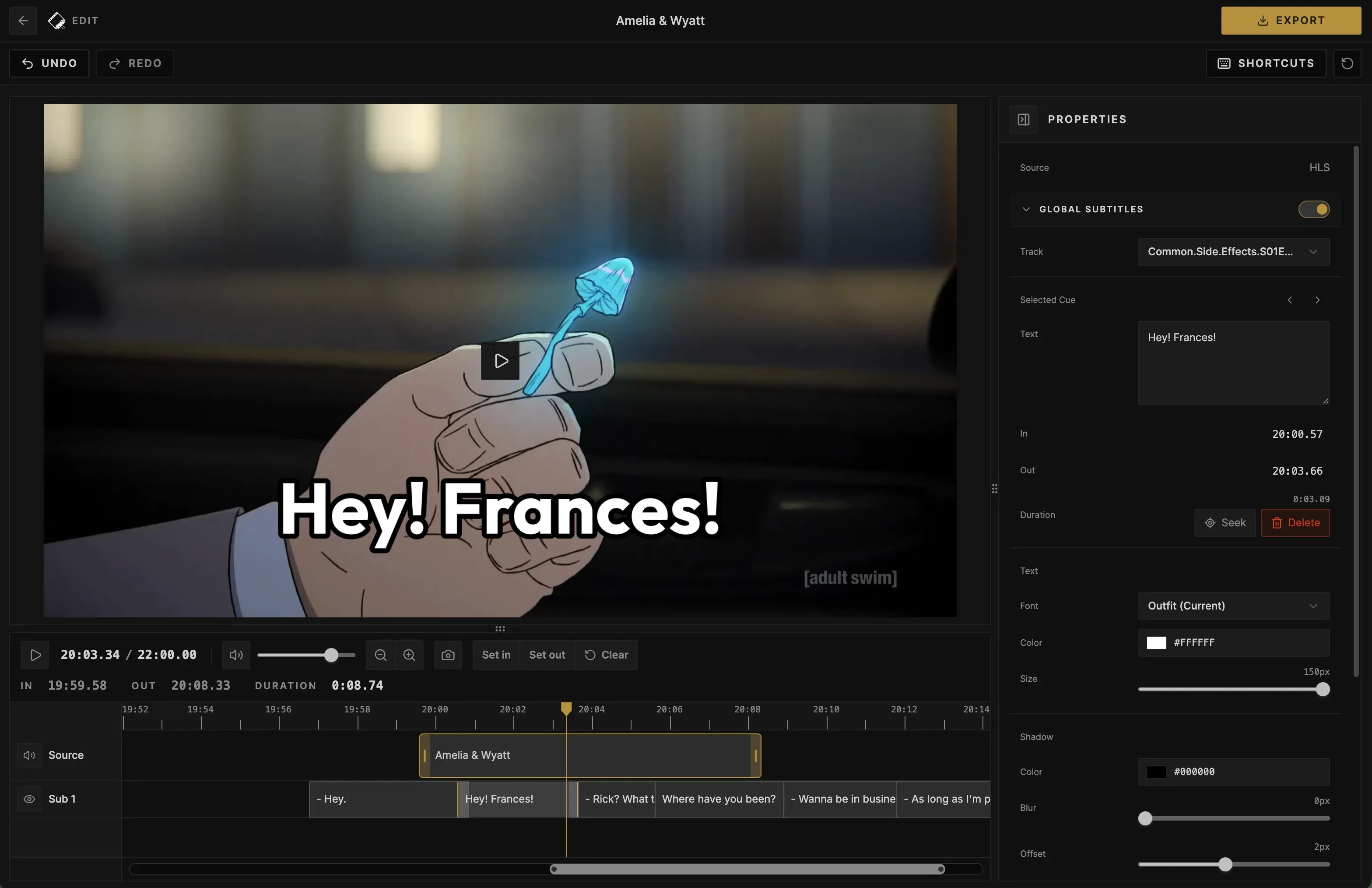Click the IN time 19:59.58
This screenshot has width=1372, height=888.
pyautogui.click(x=77, y=686)
